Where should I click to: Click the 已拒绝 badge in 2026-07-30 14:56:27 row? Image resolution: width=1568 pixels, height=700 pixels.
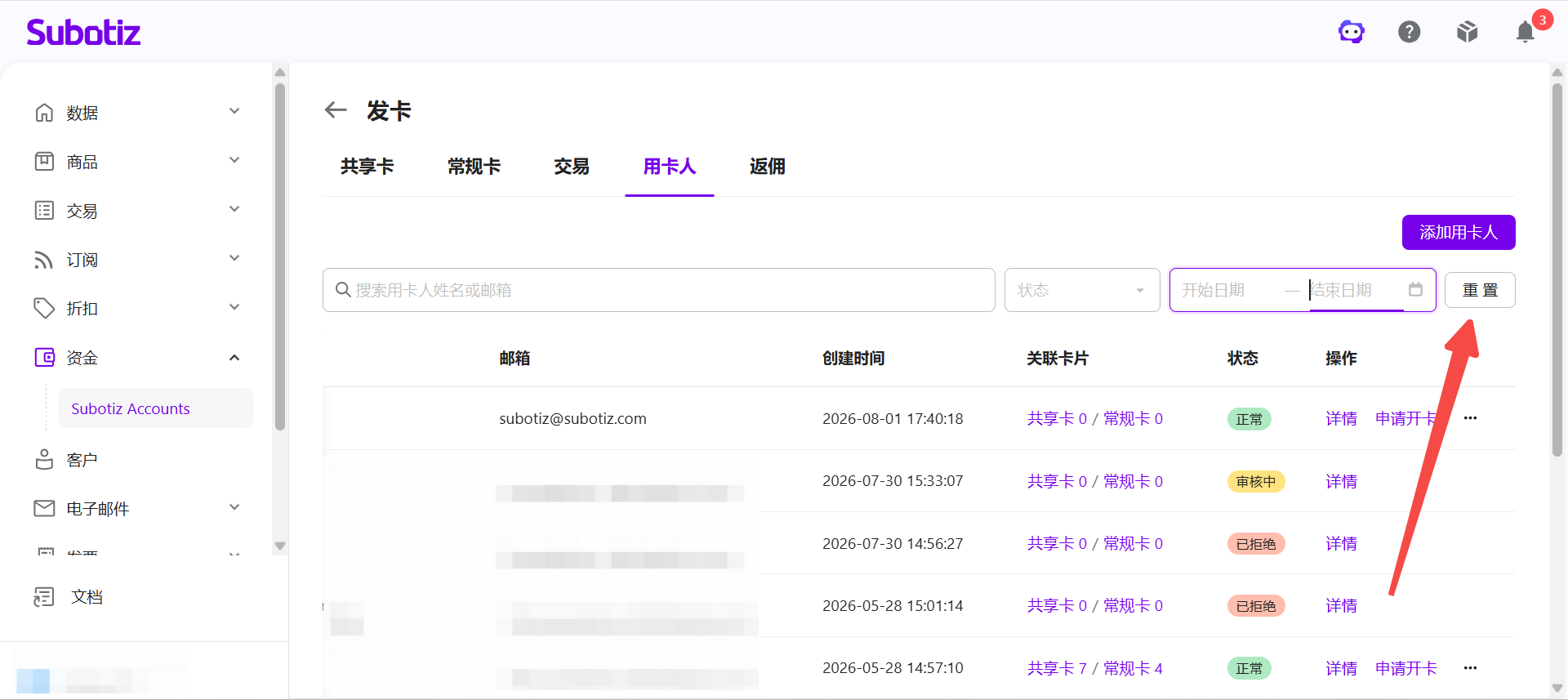point(1256,544)
